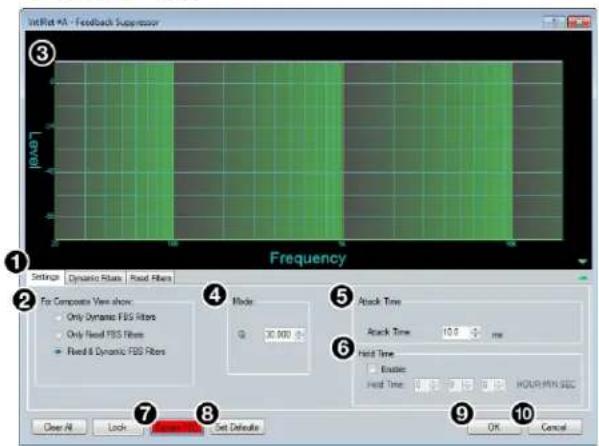Click the title bar help button
599x446 pixels.
pos(554,22)
